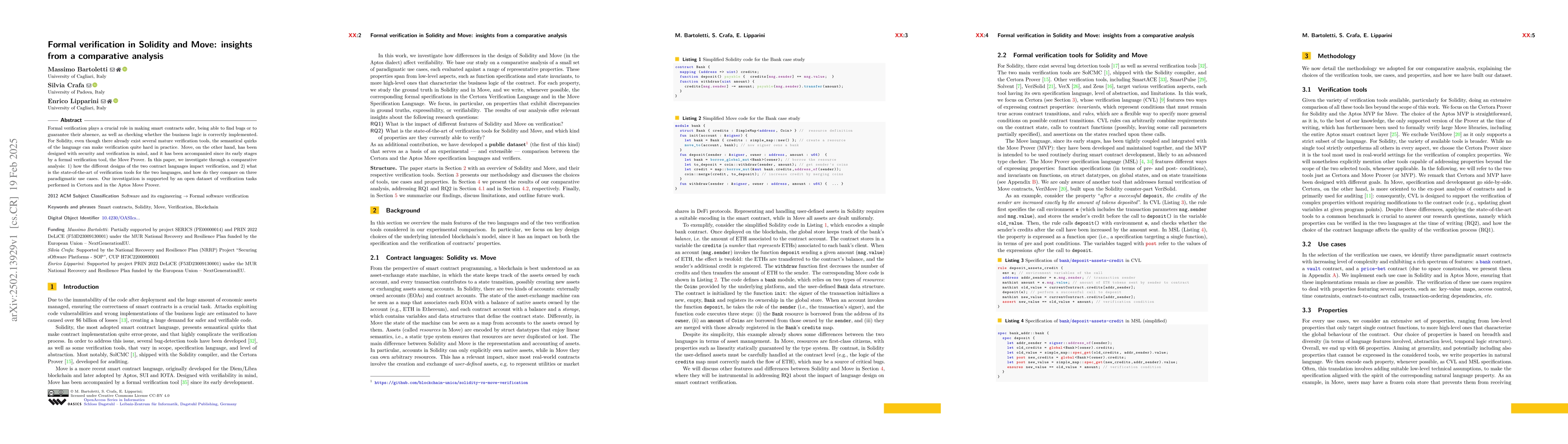Click heading '2.2 Formal verification tools for Solidity and Move'
The height and width of the screenshot is (444, 1568).
(1072, 55)
